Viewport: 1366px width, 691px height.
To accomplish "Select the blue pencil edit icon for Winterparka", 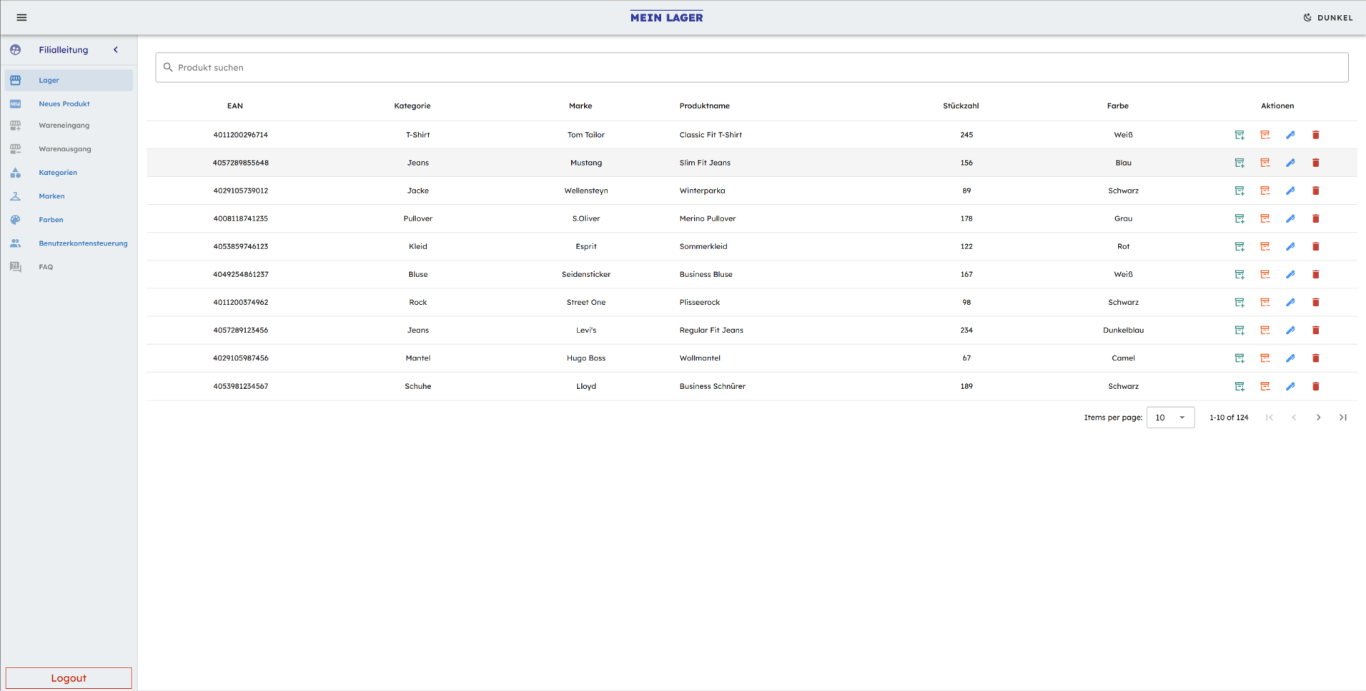I will (1289, 190).
